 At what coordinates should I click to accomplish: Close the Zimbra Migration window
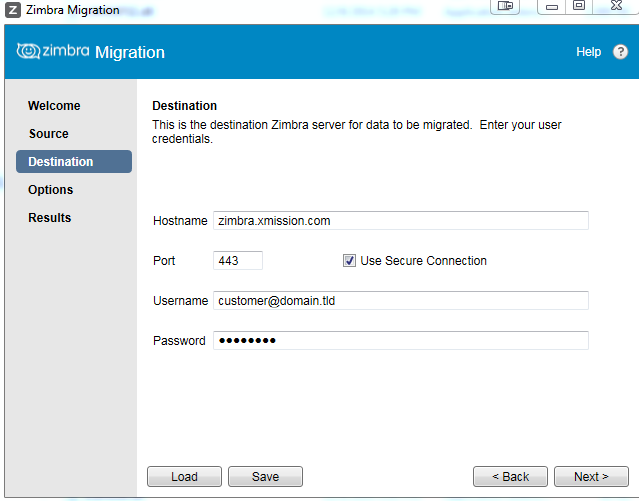tap(617, 6)
